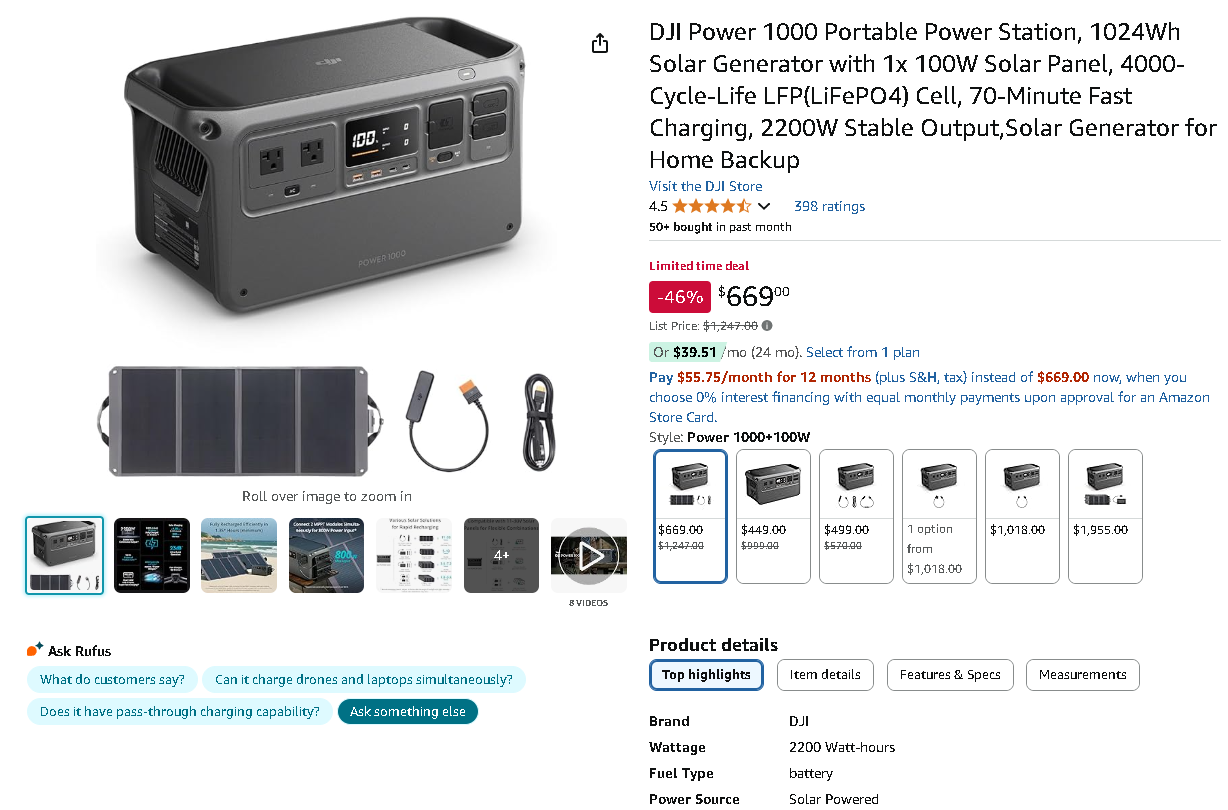Click the 4.5 star rating stars
1228x810 pixels.
709,206
